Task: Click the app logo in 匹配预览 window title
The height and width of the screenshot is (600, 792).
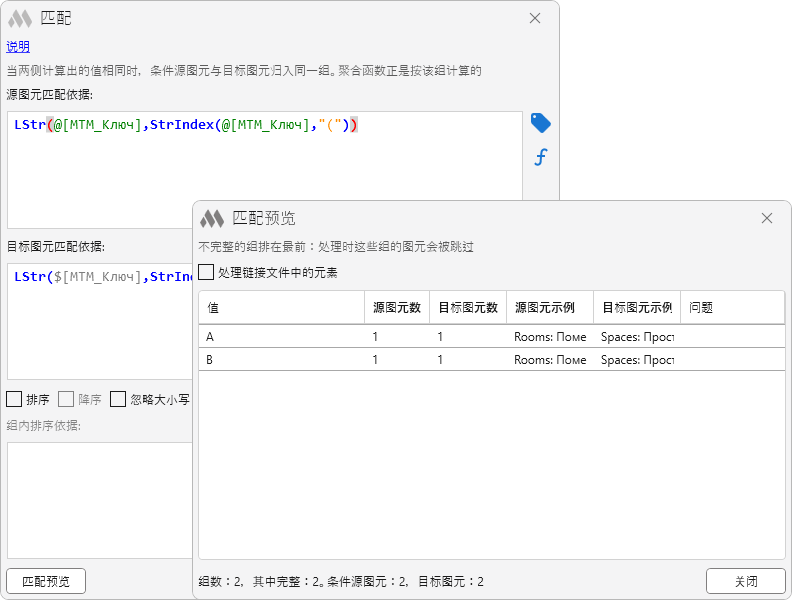Action: coord(212,219)
